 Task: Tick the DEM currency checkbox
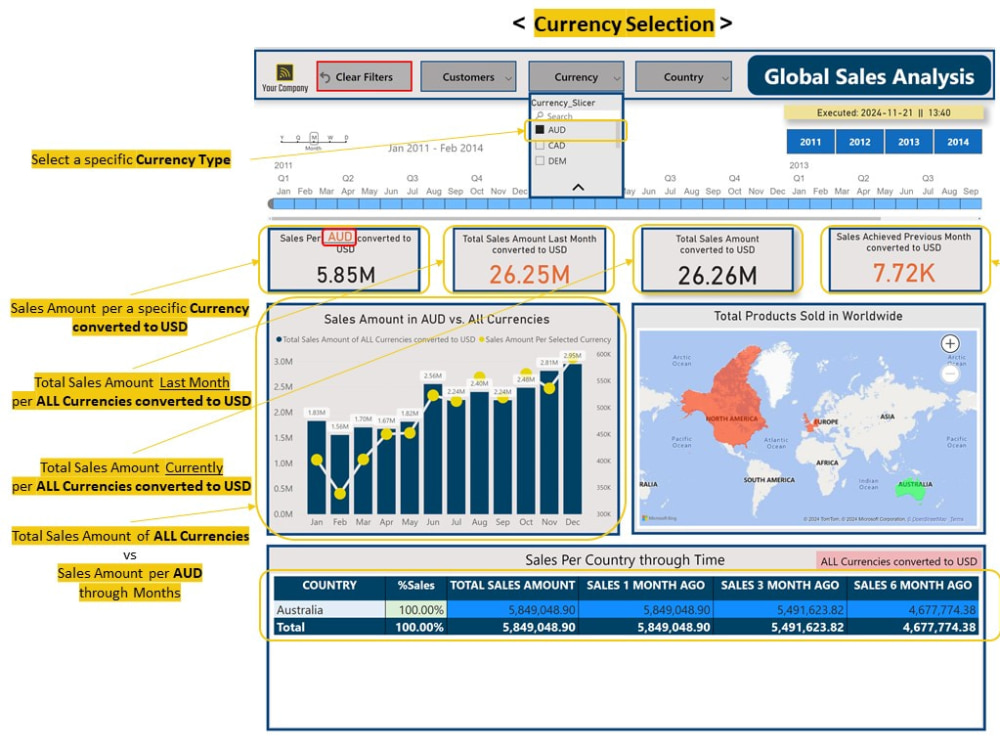540,161
